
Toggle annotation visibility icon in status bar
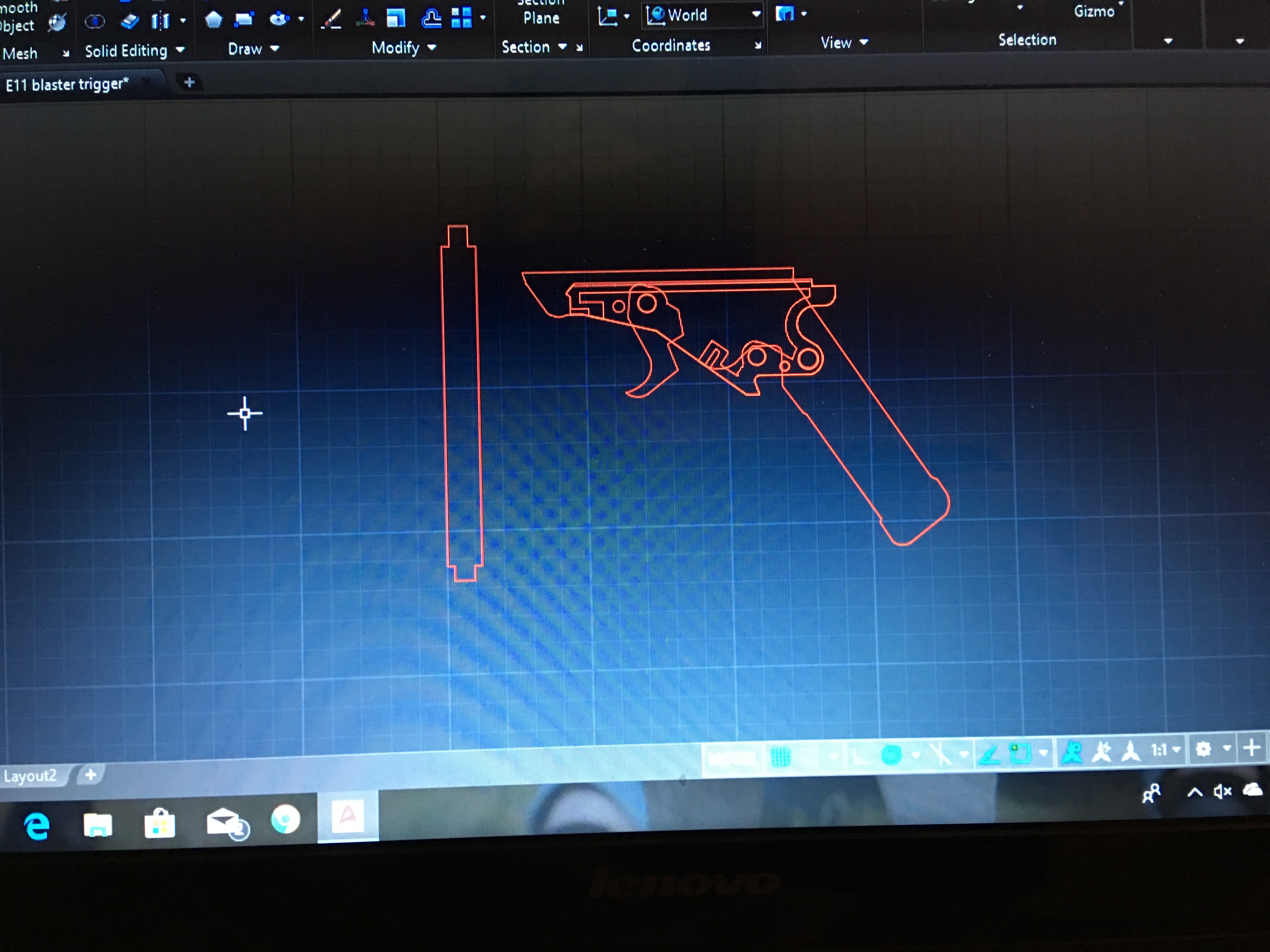coord(1072,752)
